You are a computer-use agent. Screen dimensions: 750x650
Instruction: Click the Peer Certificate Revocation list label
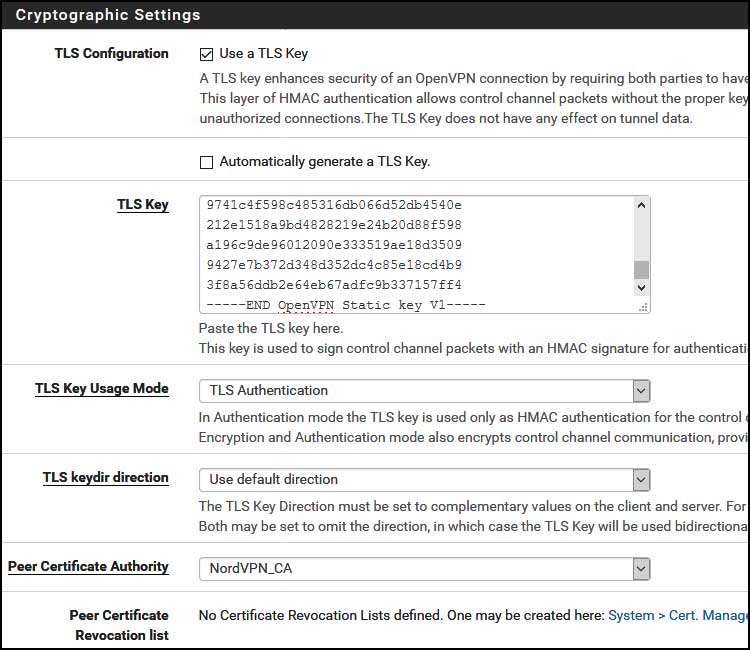(119, 625)
